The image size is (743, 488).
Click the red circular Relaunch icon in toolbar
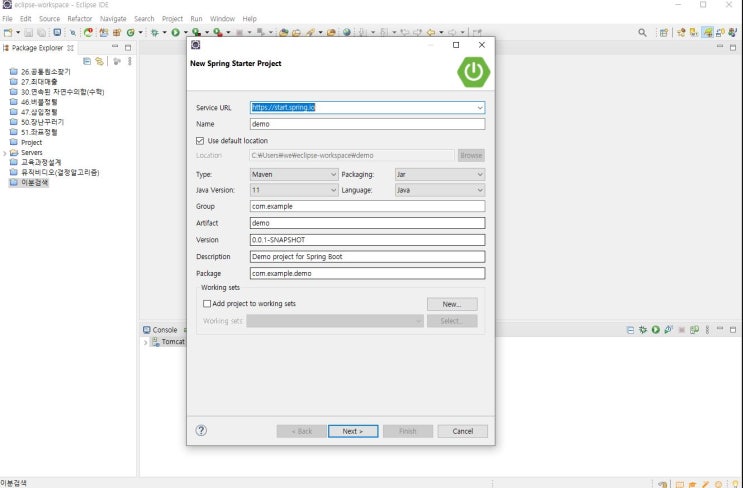pos(88,33)
